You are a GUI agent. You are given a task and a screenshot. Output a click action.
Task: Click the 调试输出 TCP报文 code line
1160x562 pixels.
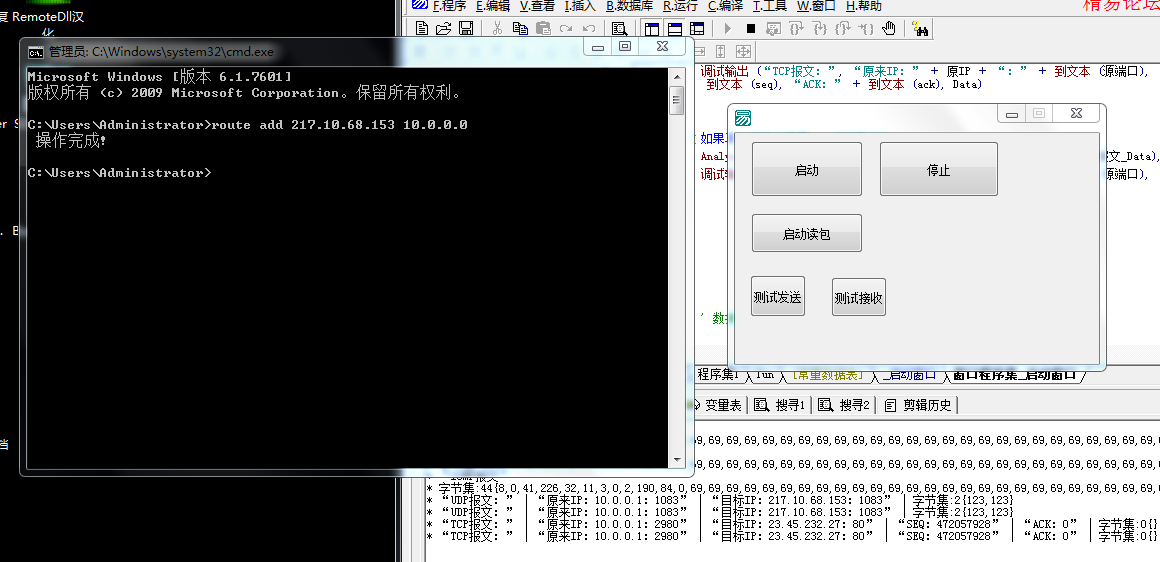pos(925,72)
